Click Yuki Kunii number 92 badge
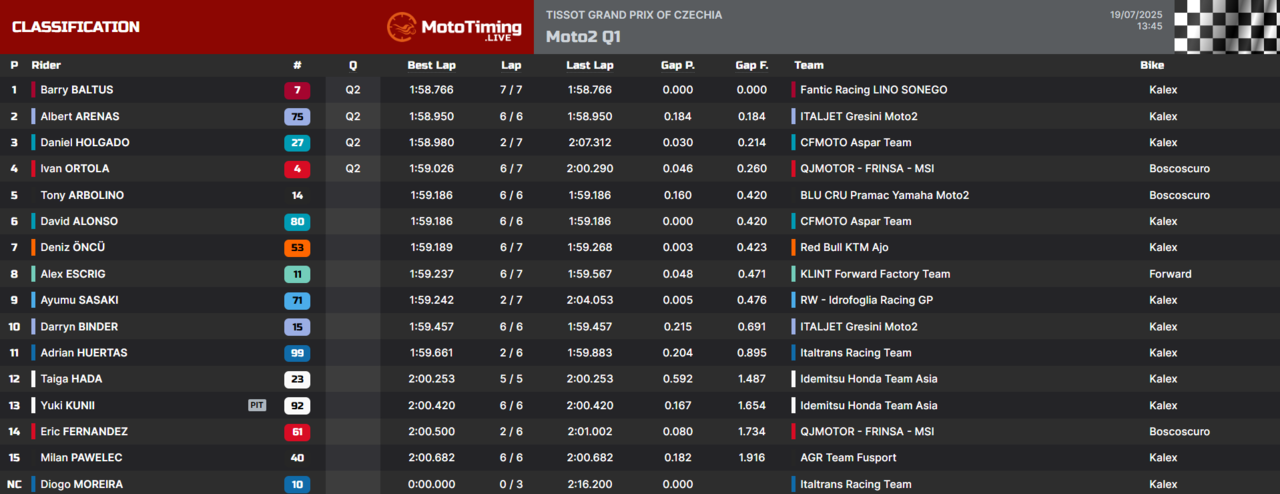This screenshot has width=1280, height=494. (x=297, y=405)
